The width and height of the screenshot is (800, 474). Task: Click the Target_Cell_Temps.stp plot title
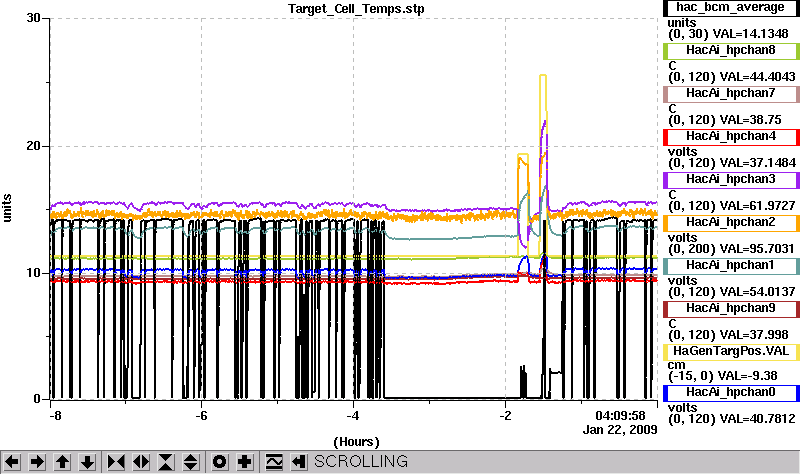[356, 9]
